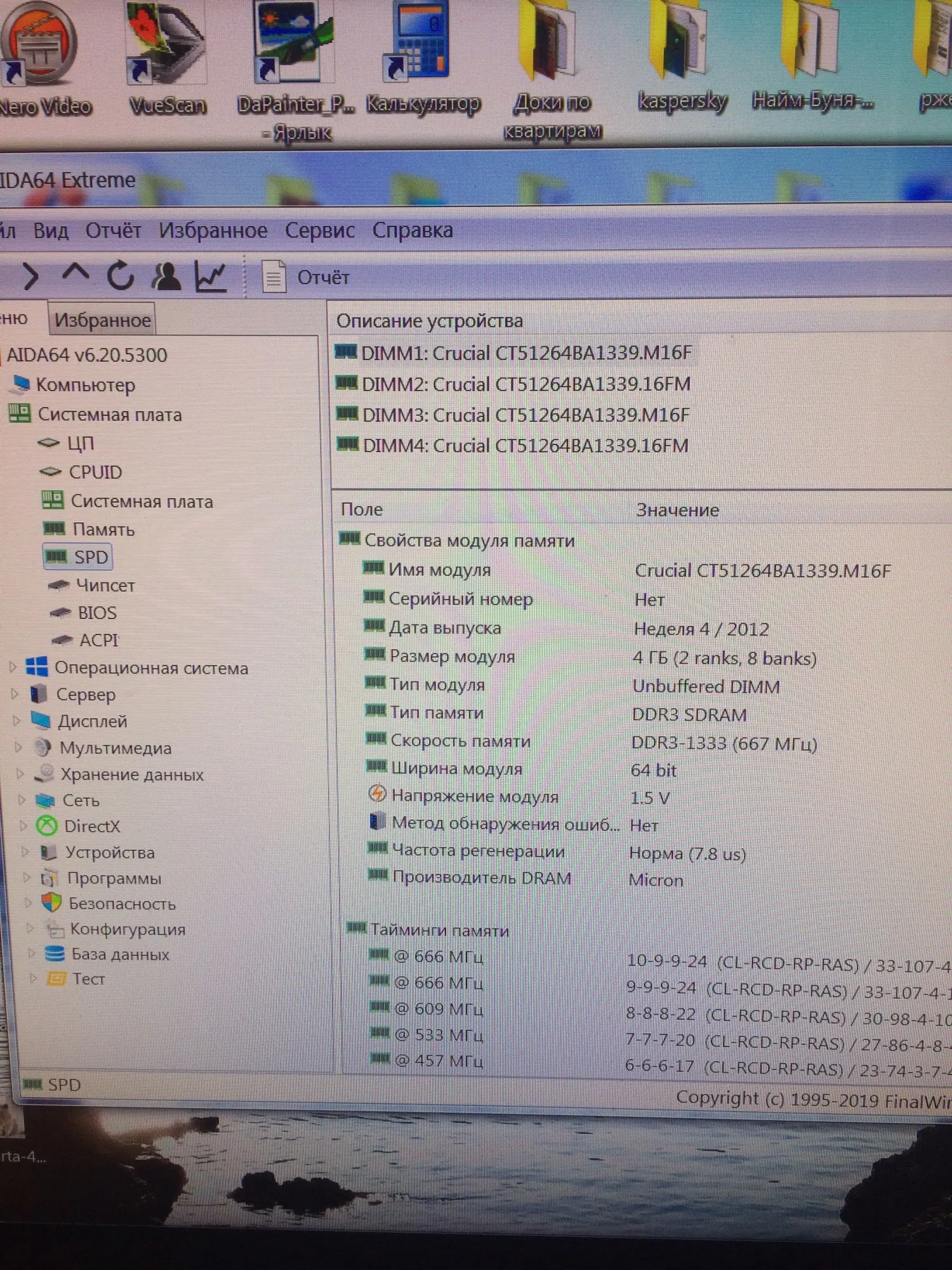This screenshot has height=1270, width=952.
Task: Expand the Мультимедиа tree node
Action: (x=18, y=747)
